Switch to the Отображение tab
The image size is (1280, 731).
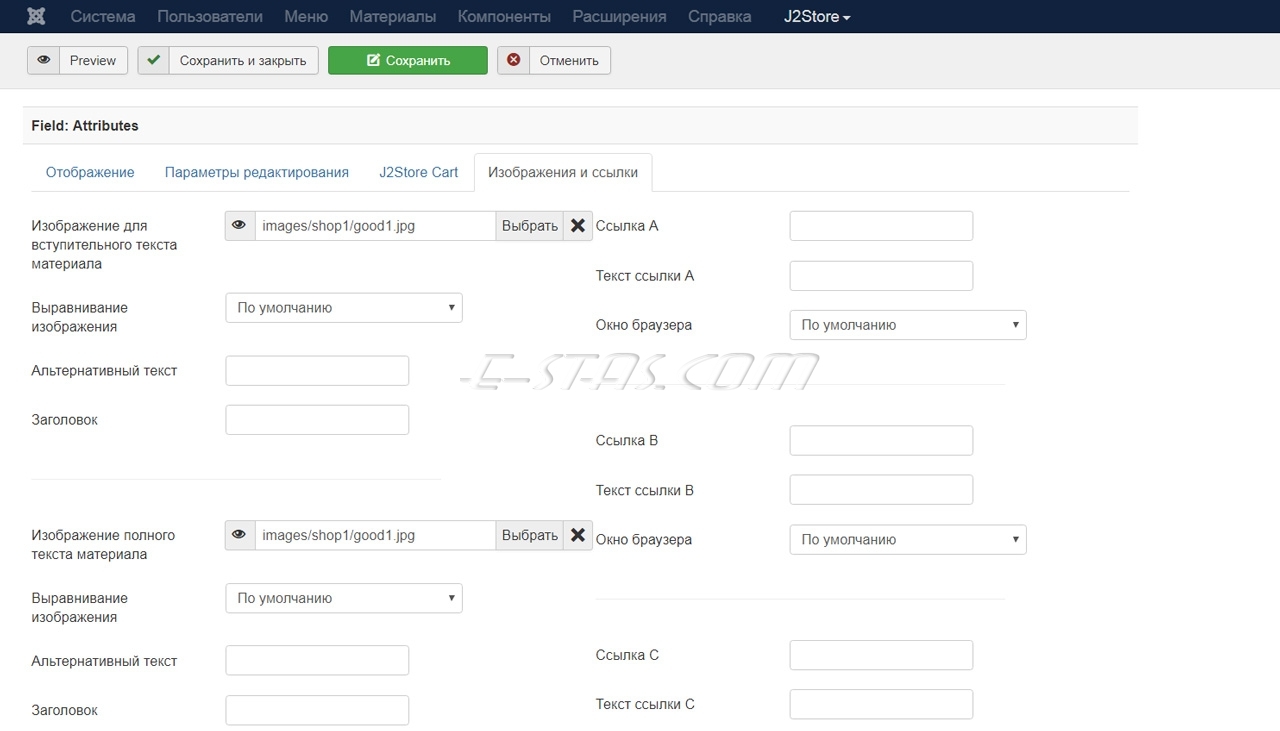[90, 172]
